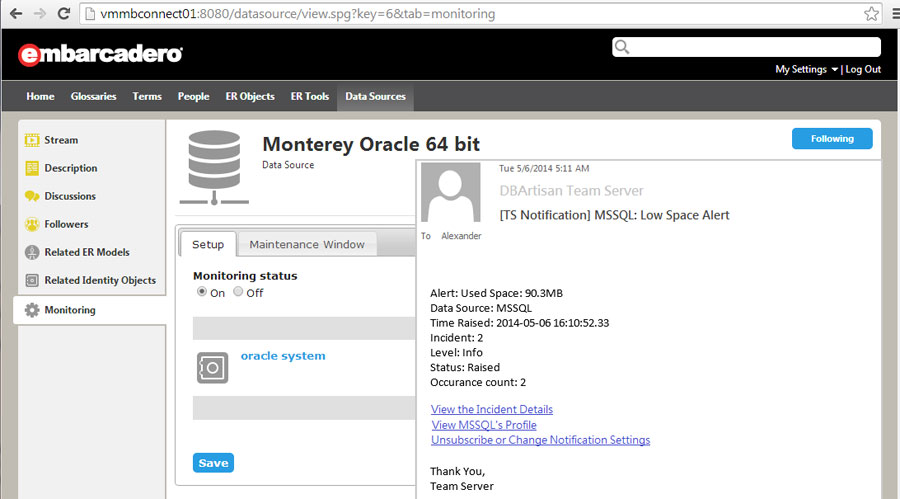900x499 pixels.
Task: Click the recipient name Alexander
Action: (x=461, y=236)
